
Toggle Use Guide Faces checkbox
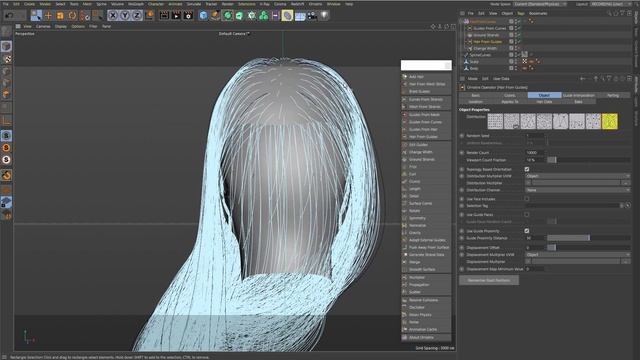527,214
